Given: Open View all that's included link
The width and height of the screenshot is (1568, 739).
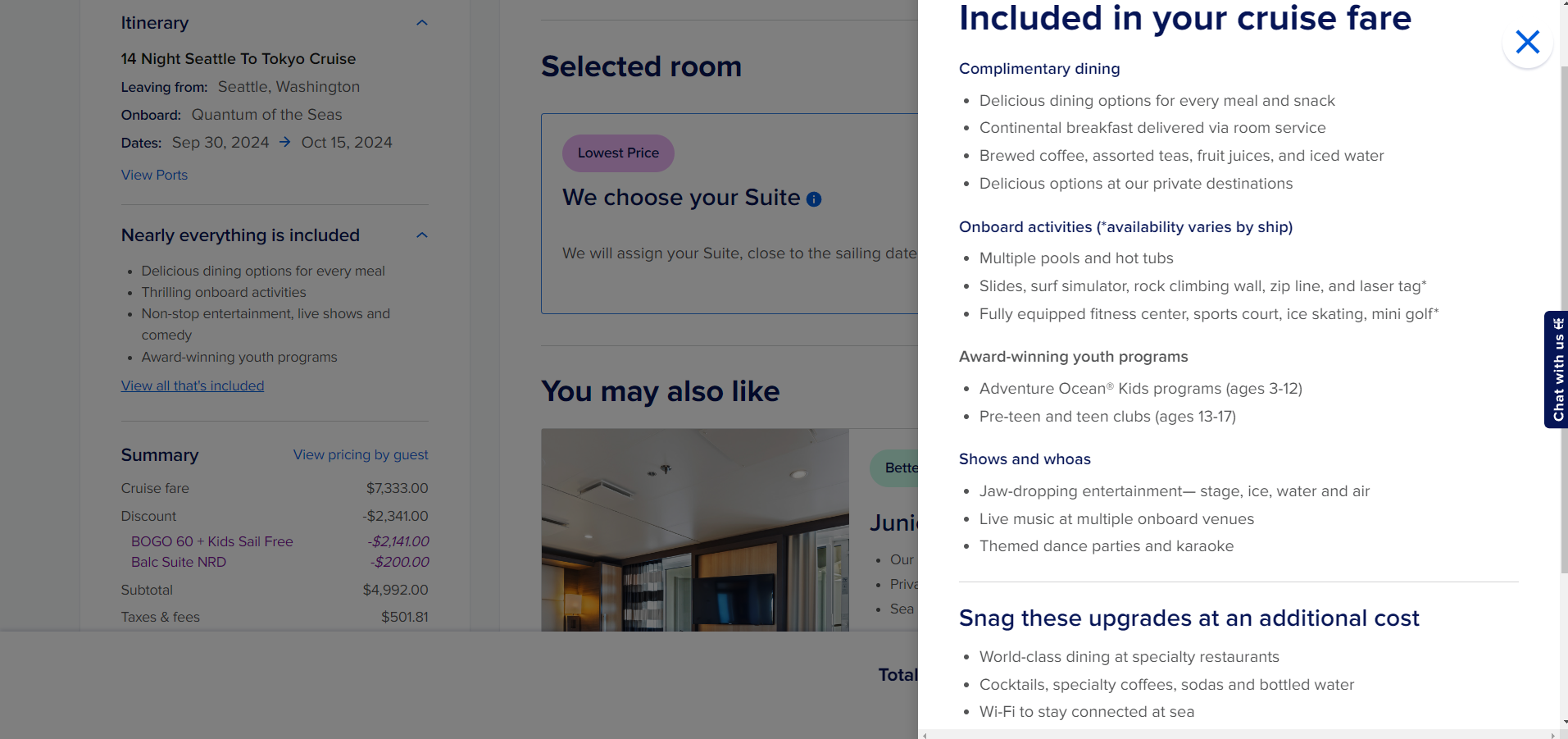Looking at the screenshot, I should click(x=193, y=385).
